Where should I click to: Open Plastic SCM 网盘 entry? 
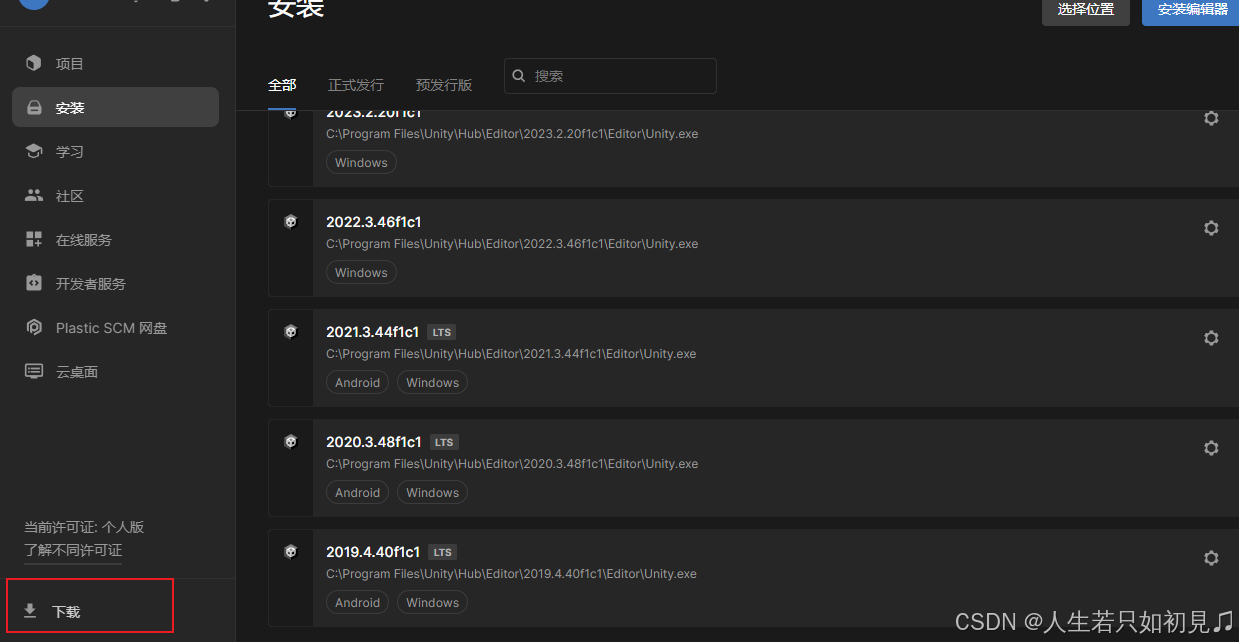[x=115, y=328]
